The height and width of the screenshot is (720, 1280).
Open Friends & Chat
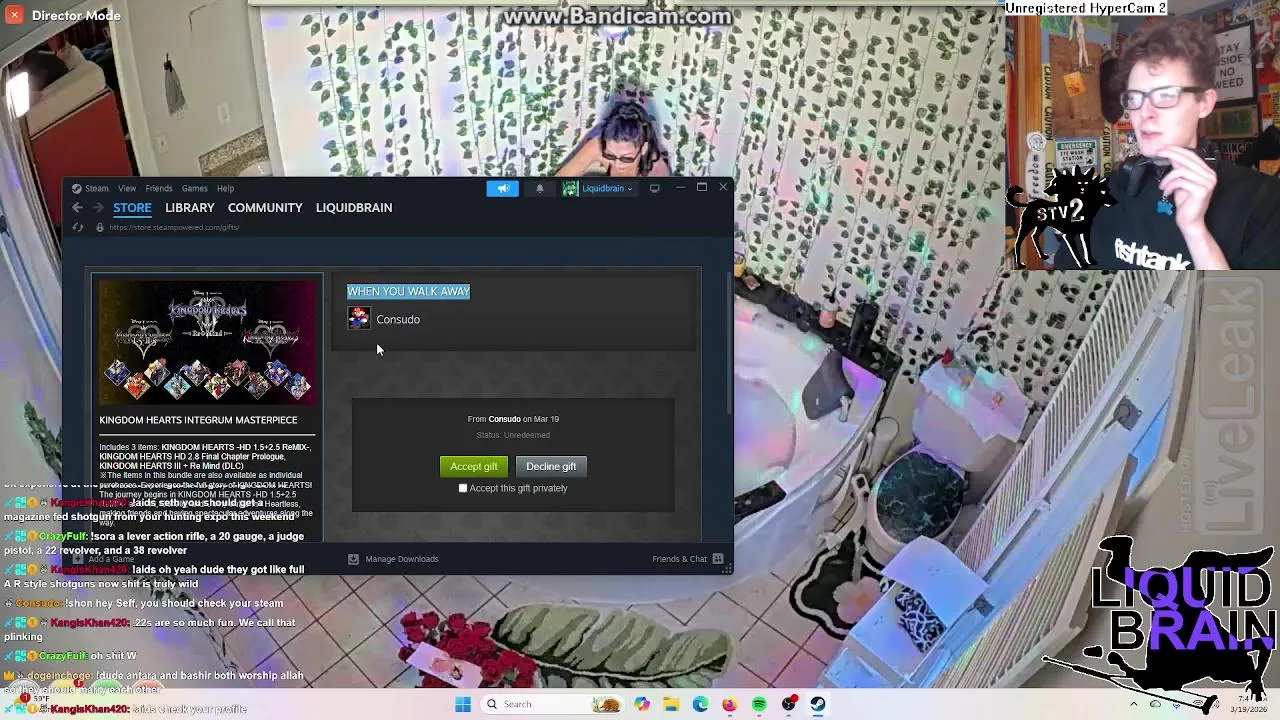click(x=680, y=559)
